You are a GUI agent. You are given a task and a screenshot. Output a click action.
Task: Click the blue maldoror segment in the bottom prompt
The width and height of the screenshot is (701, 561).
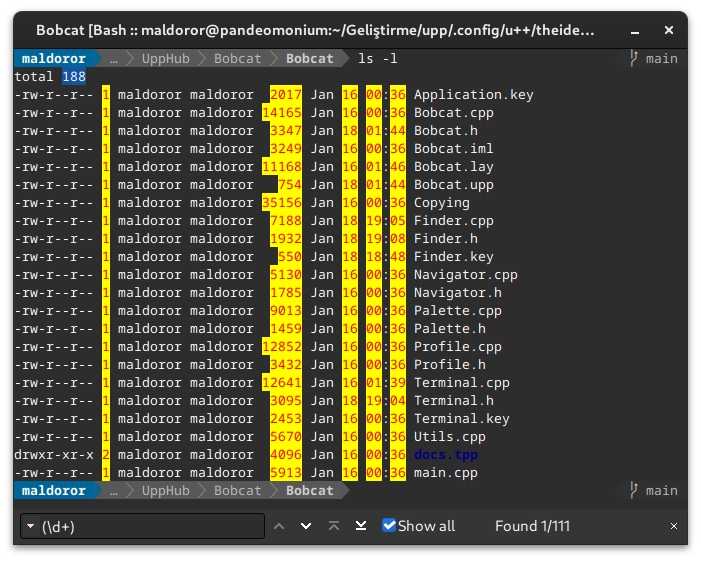54,491
